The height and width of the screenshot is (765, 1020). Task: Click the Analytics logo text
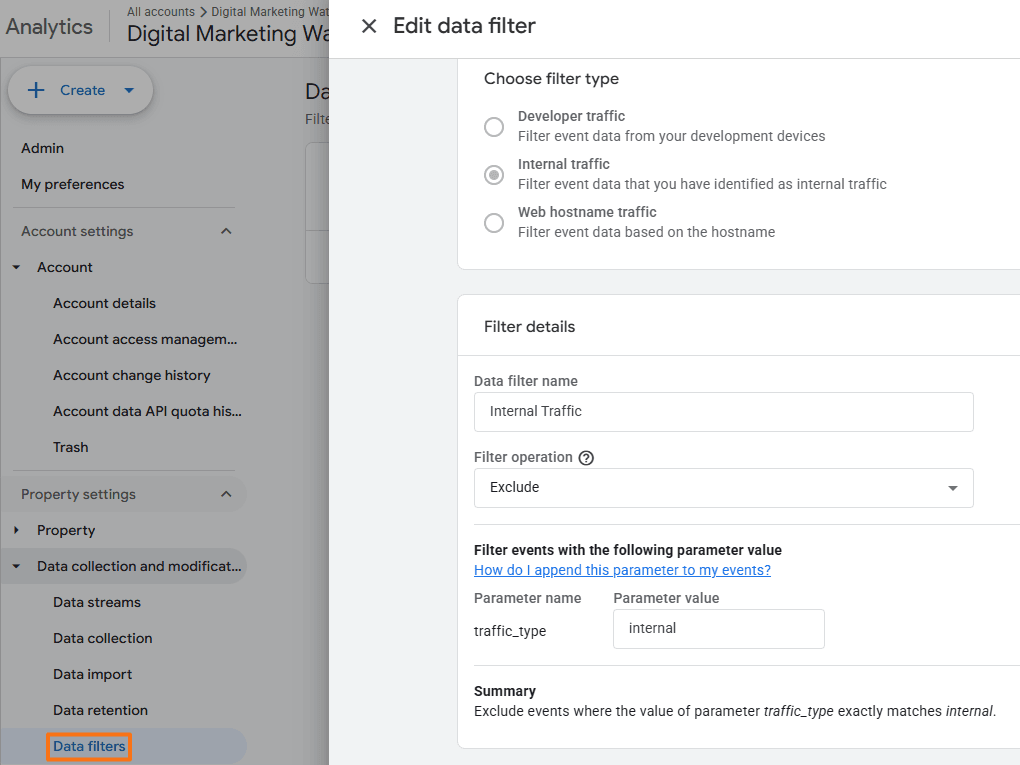(49, 27)
